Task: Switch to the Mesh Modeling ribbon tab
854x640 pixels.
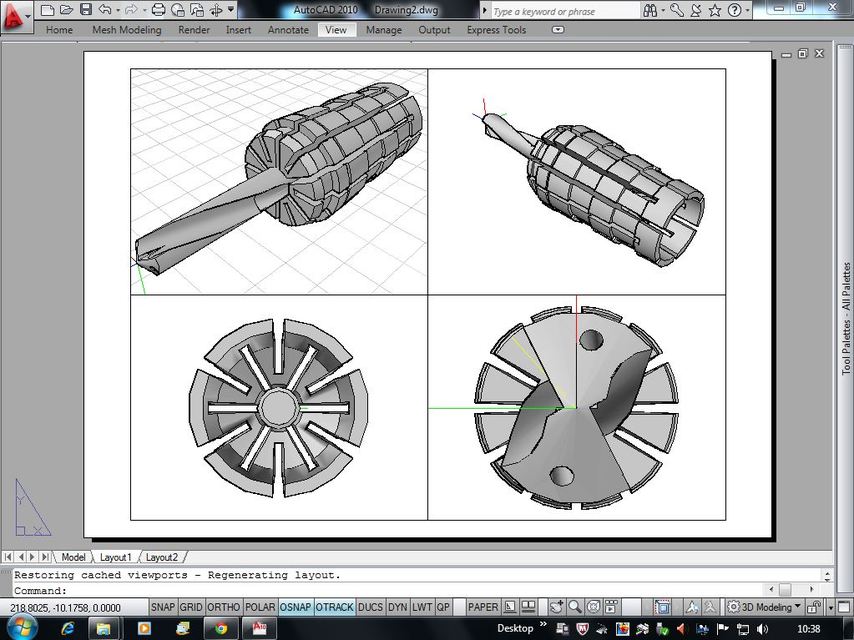Action: [126, 30]
